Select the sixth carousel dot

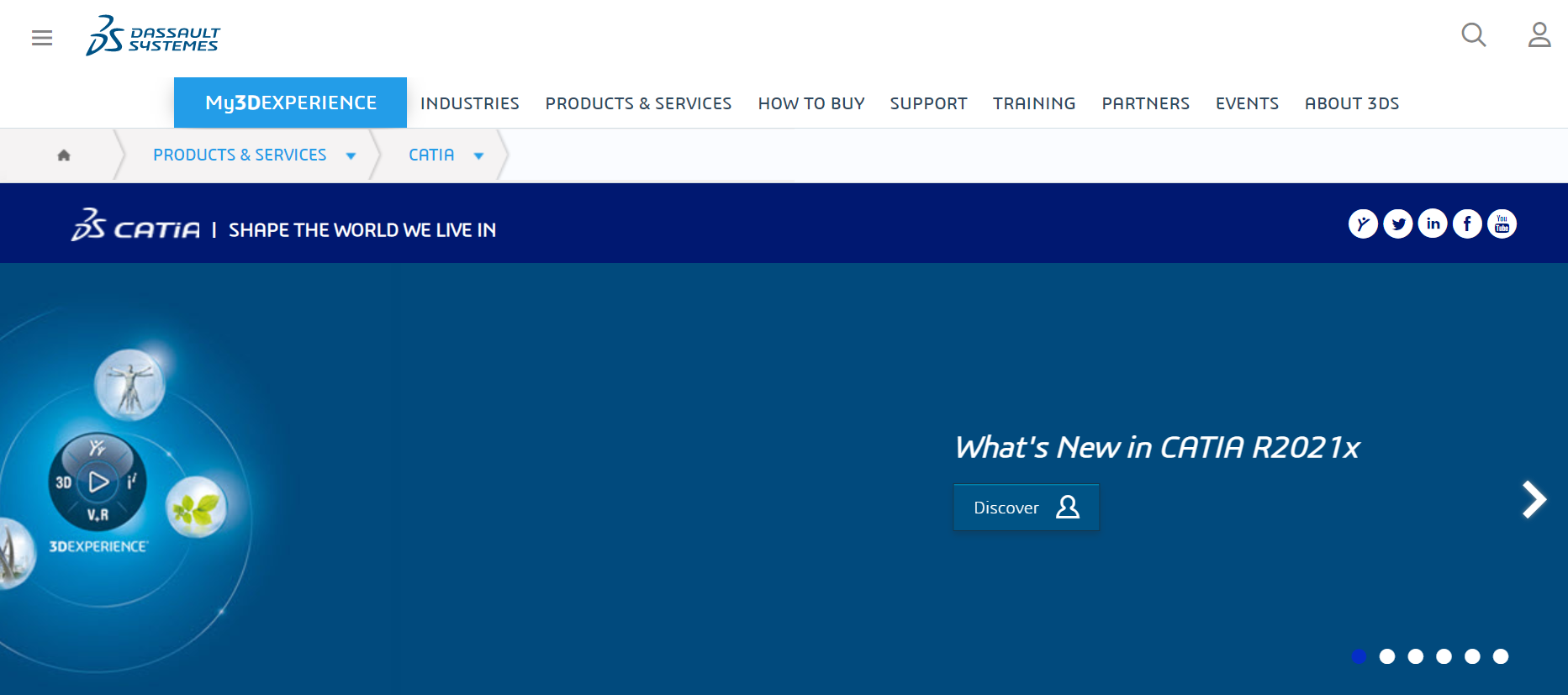pos(1501,656)
